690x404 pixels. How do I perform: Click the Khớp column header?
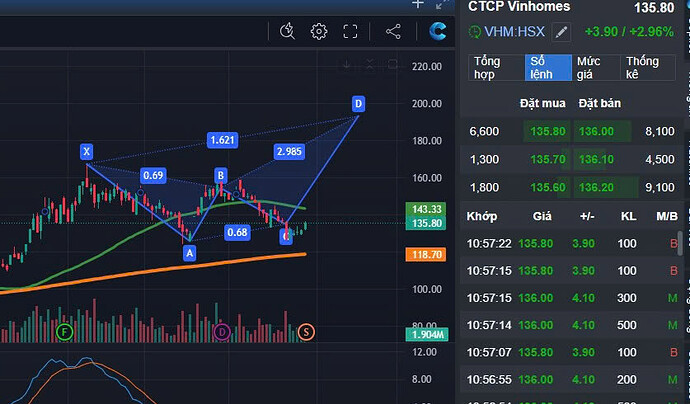tap(482, 216)
